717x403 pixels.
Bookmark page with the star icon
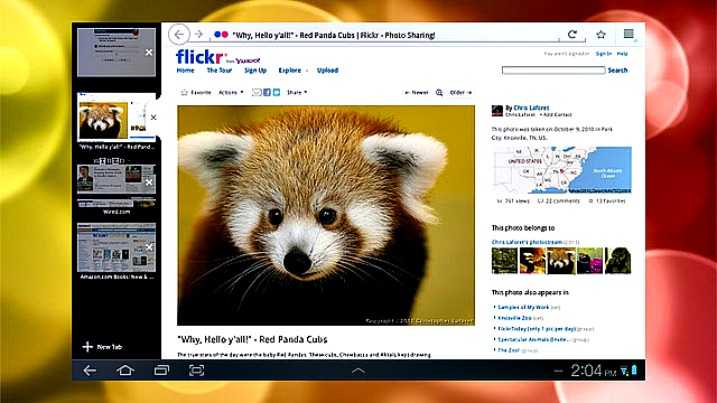point(601,34)
